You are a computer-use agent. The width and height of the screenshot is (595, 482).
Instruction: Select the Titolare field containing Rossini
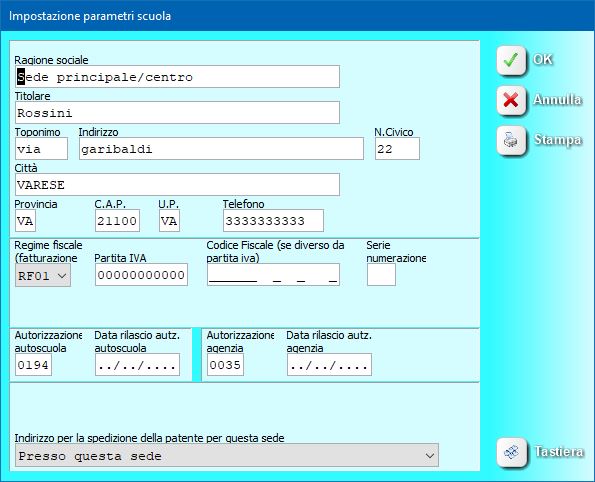click(x=177, y=113)
